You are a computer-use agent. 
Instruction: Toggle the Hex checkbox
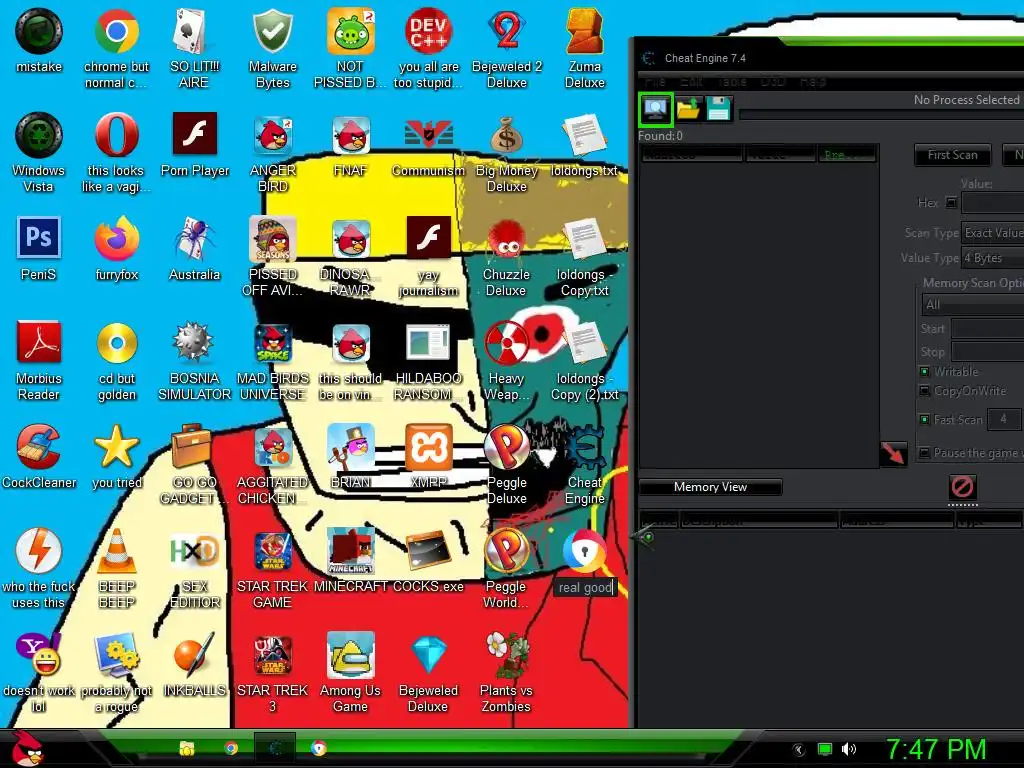coord(951,202)
